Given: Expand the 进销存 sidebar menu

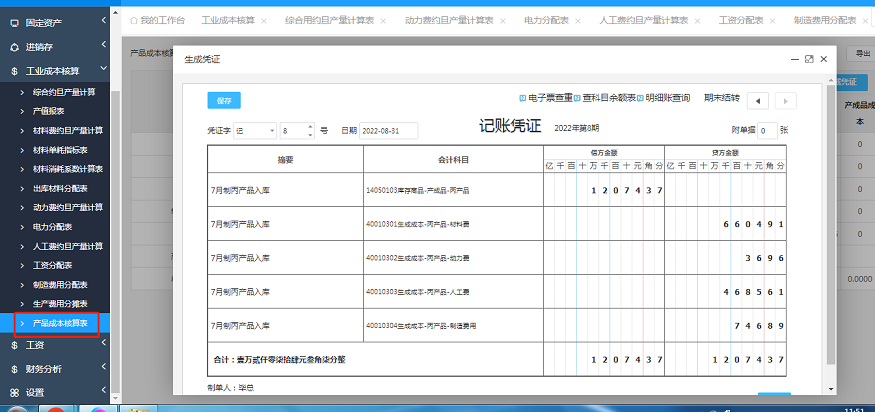Looking at the screenshot, I should click(x=55, y=47).
